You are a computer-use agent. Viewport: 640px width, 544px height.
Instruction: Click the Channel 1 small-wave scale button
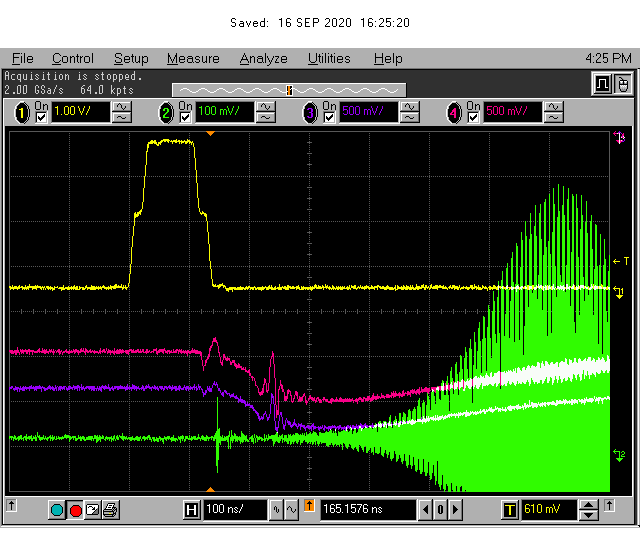[122, 118]
